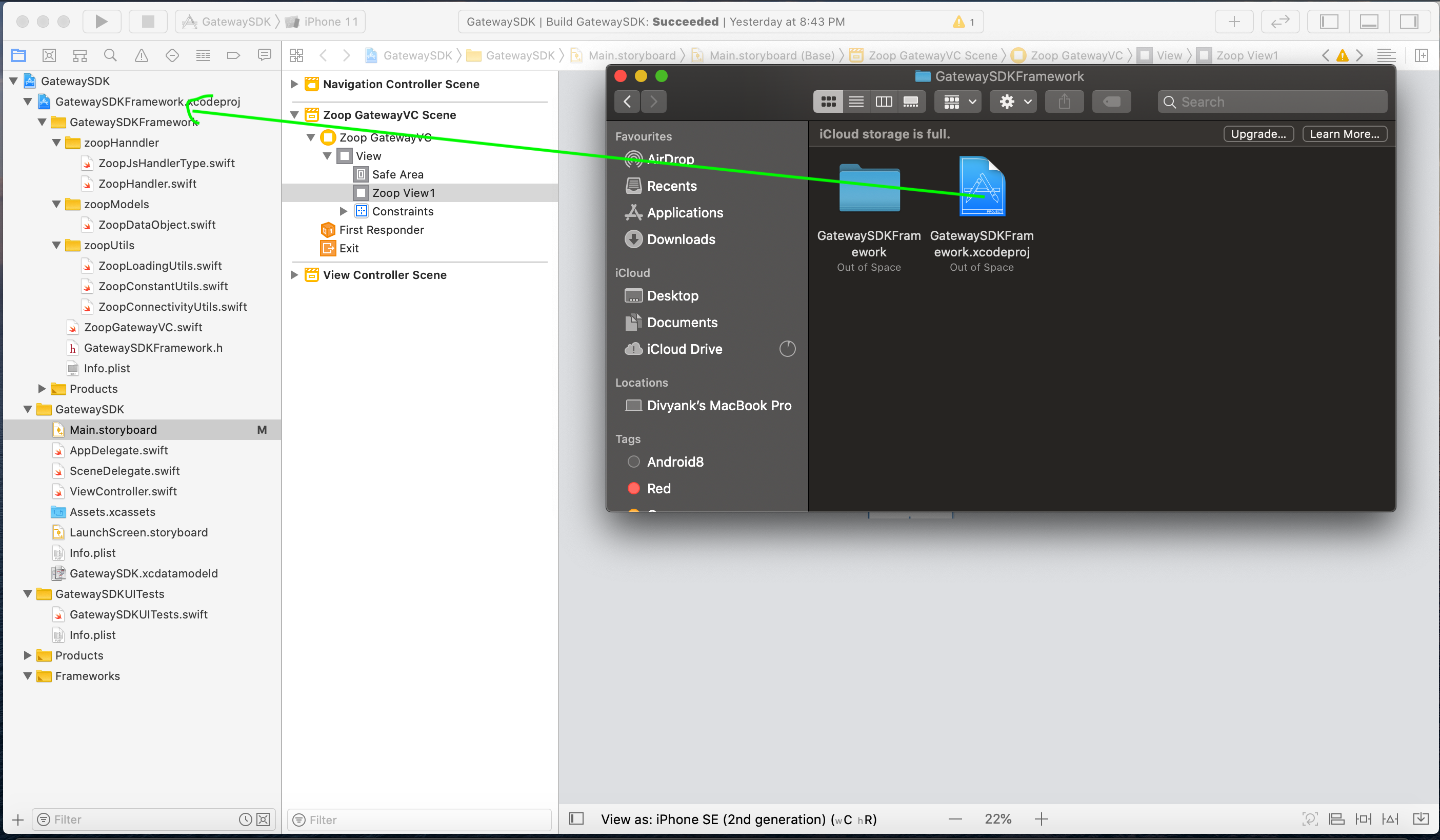Click View as: iPhone SE device button
The height and width of the screenshot is (840, 1440).
coord(739,819)
